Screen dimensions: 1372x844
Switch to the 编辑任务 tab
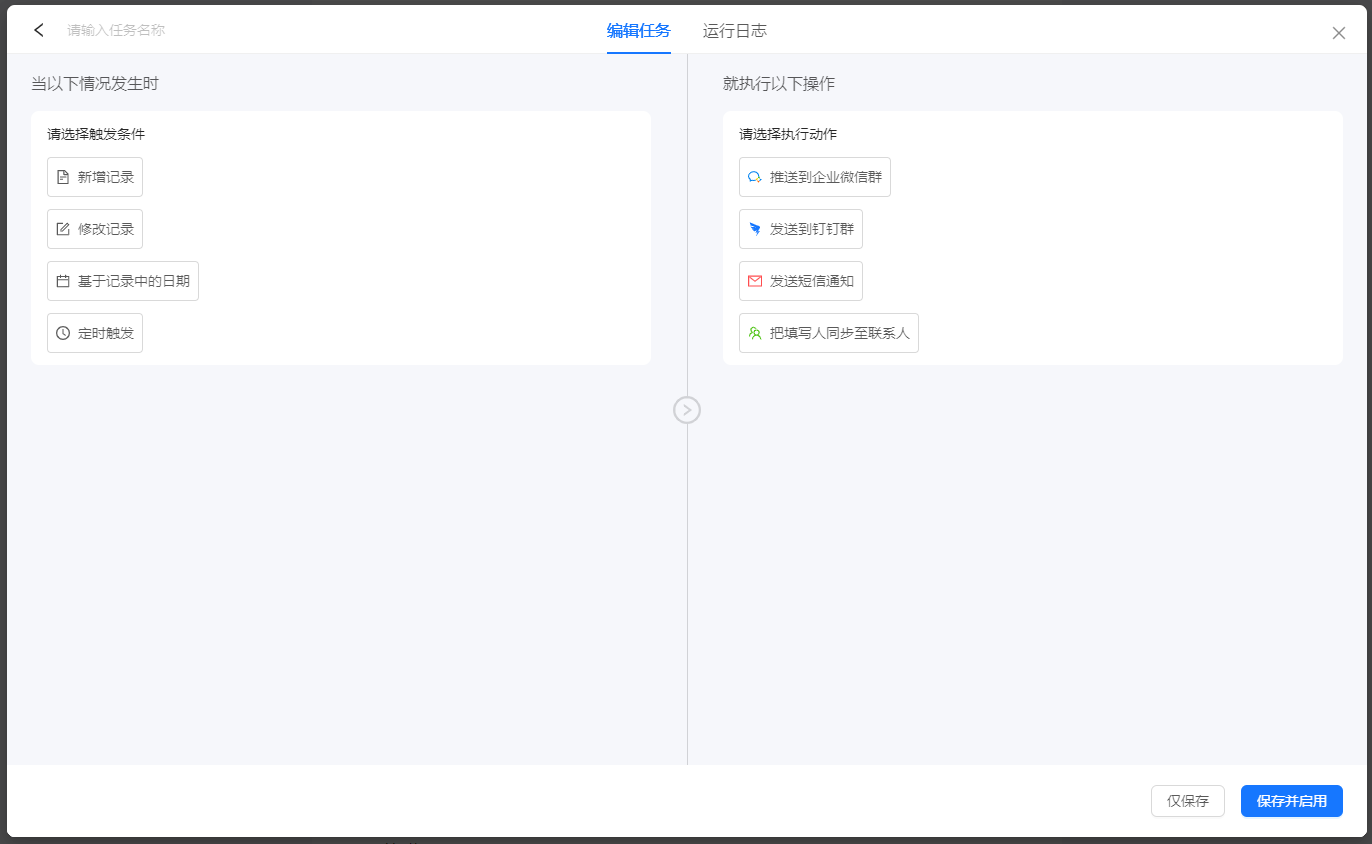coord(638,31)
